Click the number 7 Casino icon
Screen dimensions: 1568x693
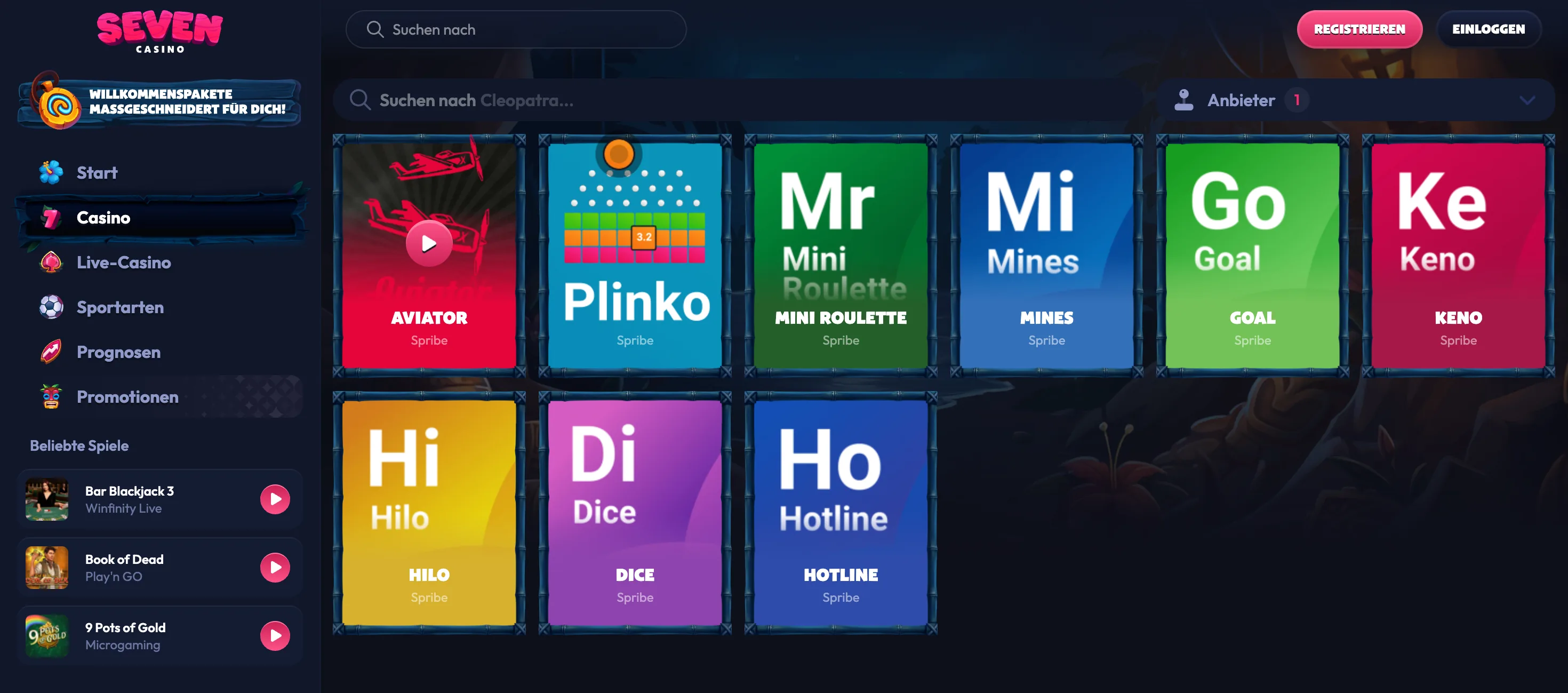(51, 218)
